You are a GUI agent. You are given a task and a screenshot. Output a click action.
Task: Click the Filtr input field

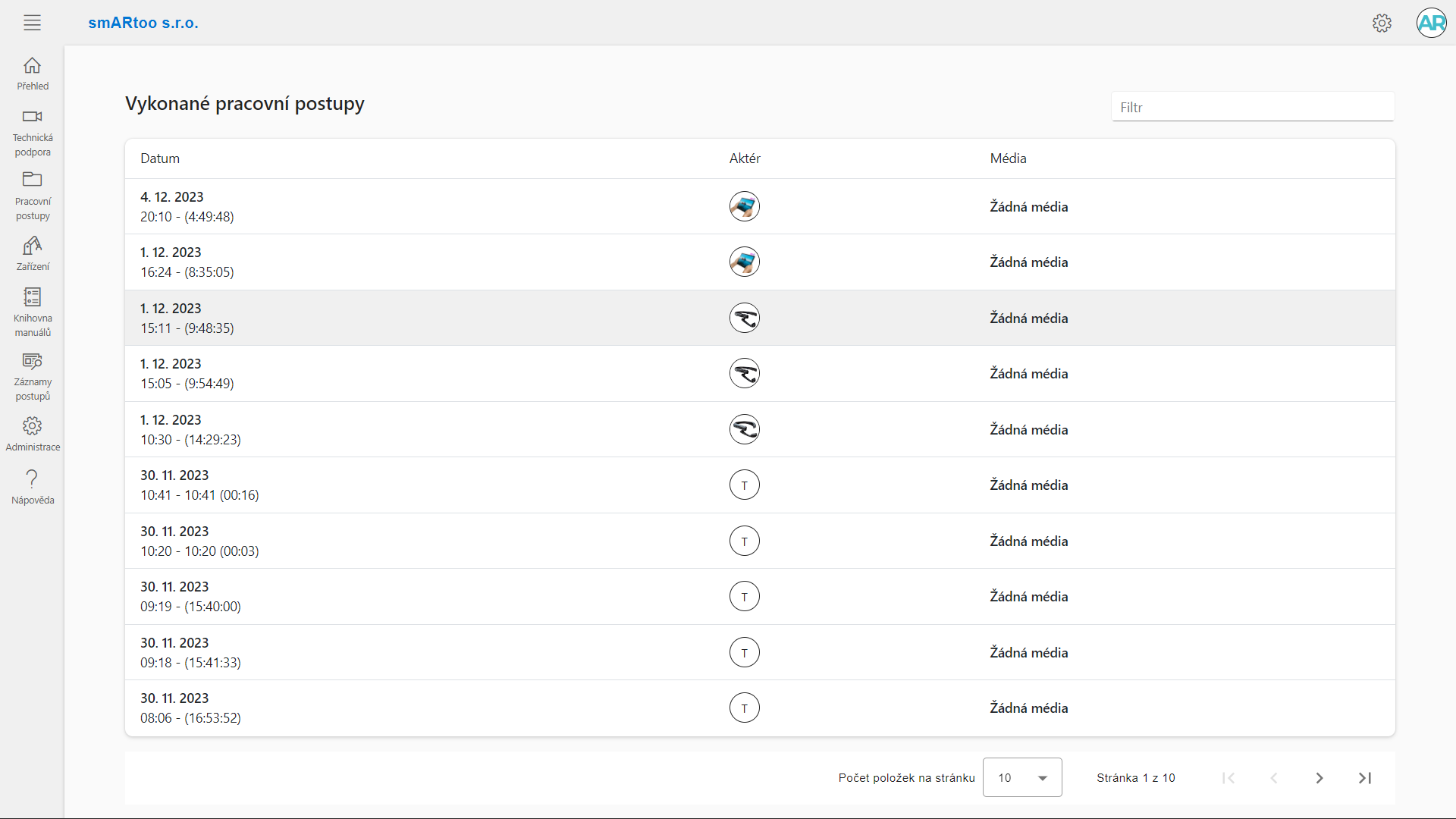coord(1253,107)
